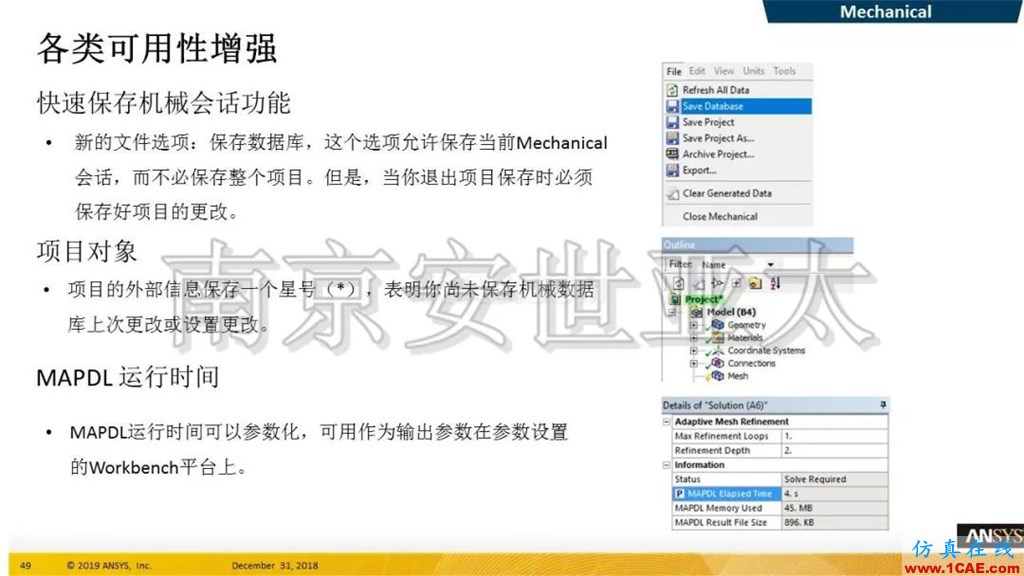The height and width of the screenshot is (576, 1024).
Task: Click the MAPDL Memory Used row
Action: 780,508
